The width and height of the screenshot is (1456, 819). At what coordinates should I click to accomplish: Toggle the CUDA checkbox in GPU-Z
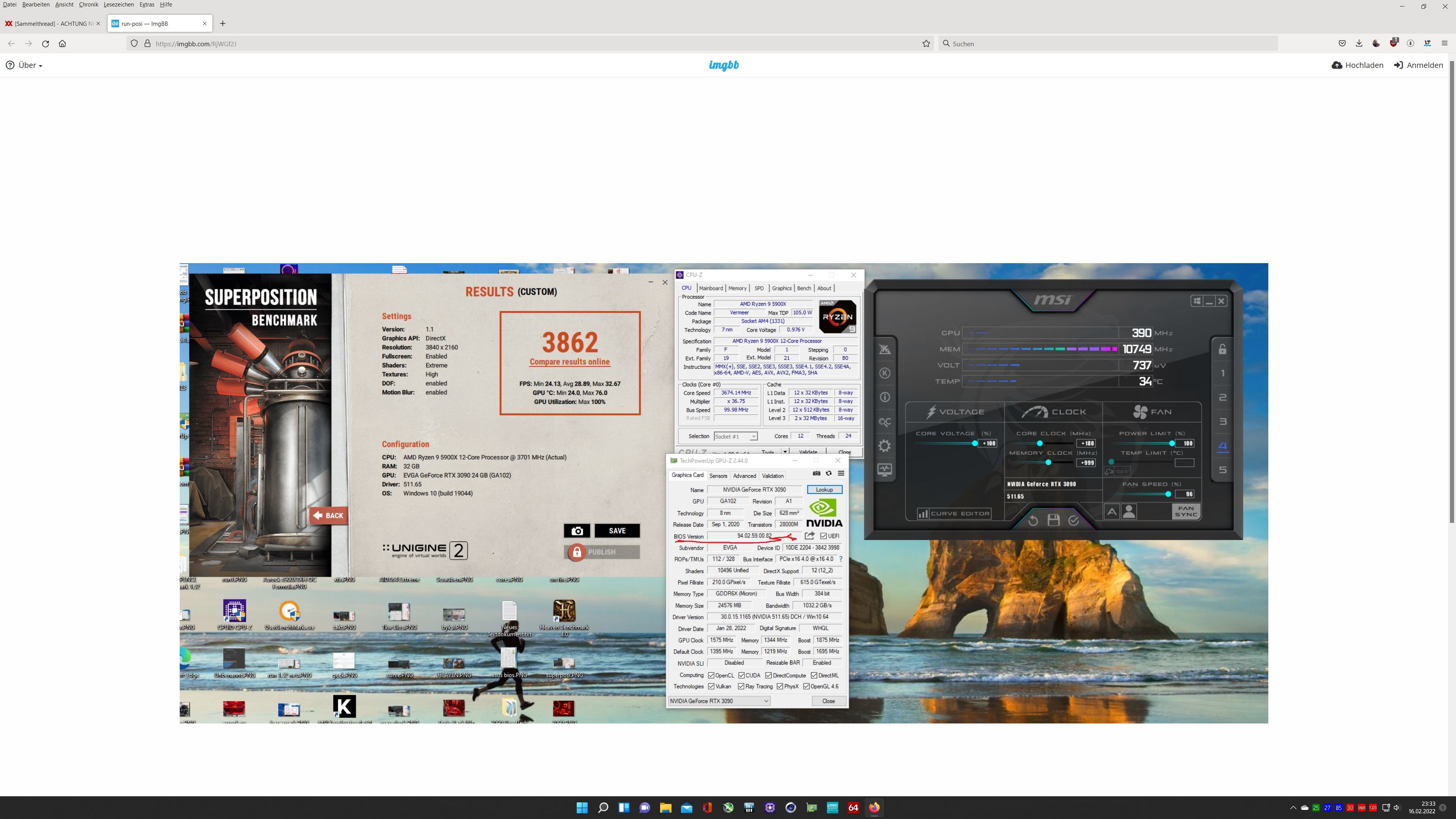point(741,675)
